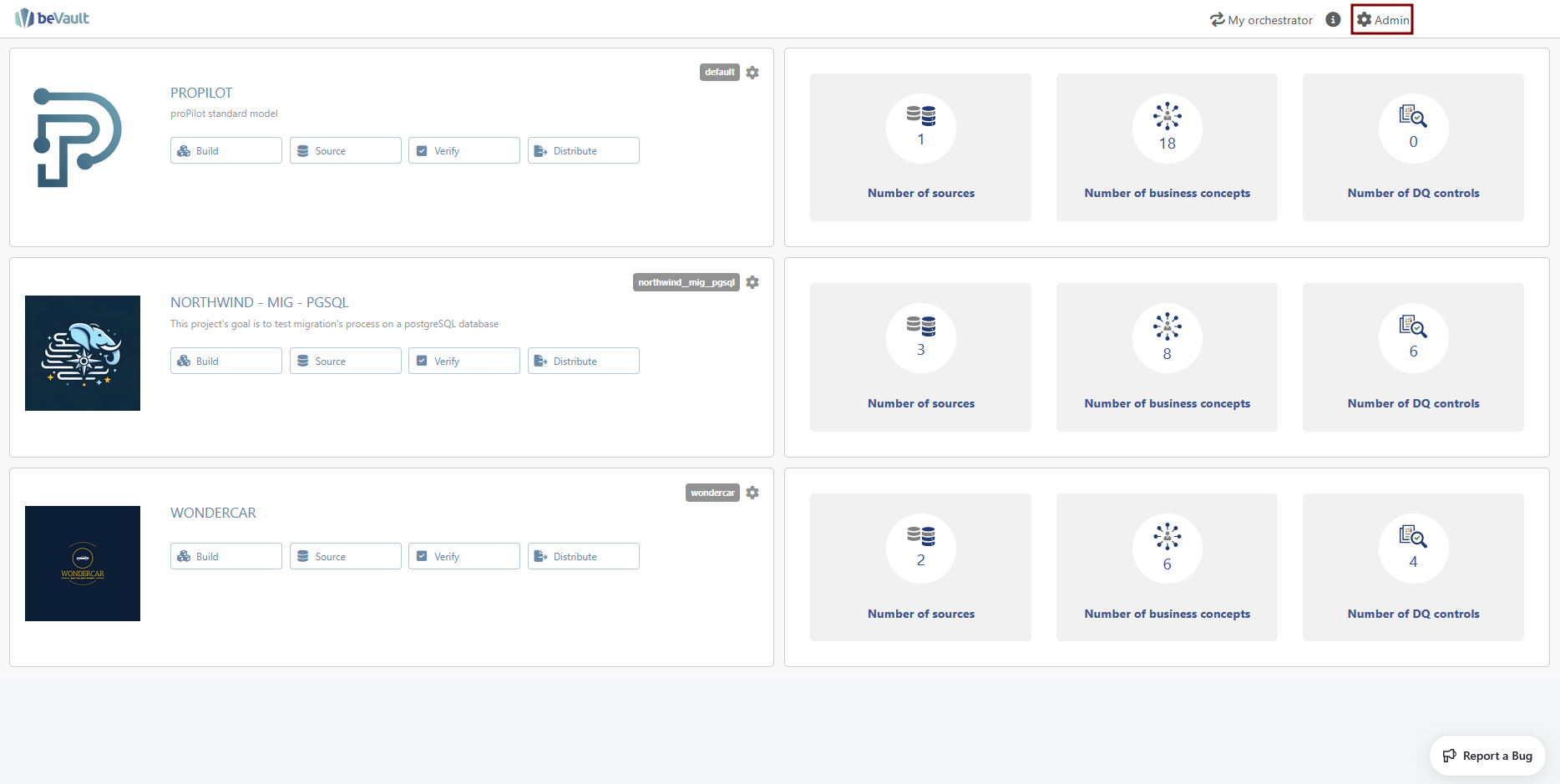Click the beVault logo
1560x784 pixels.
click(x=52, y=18)
